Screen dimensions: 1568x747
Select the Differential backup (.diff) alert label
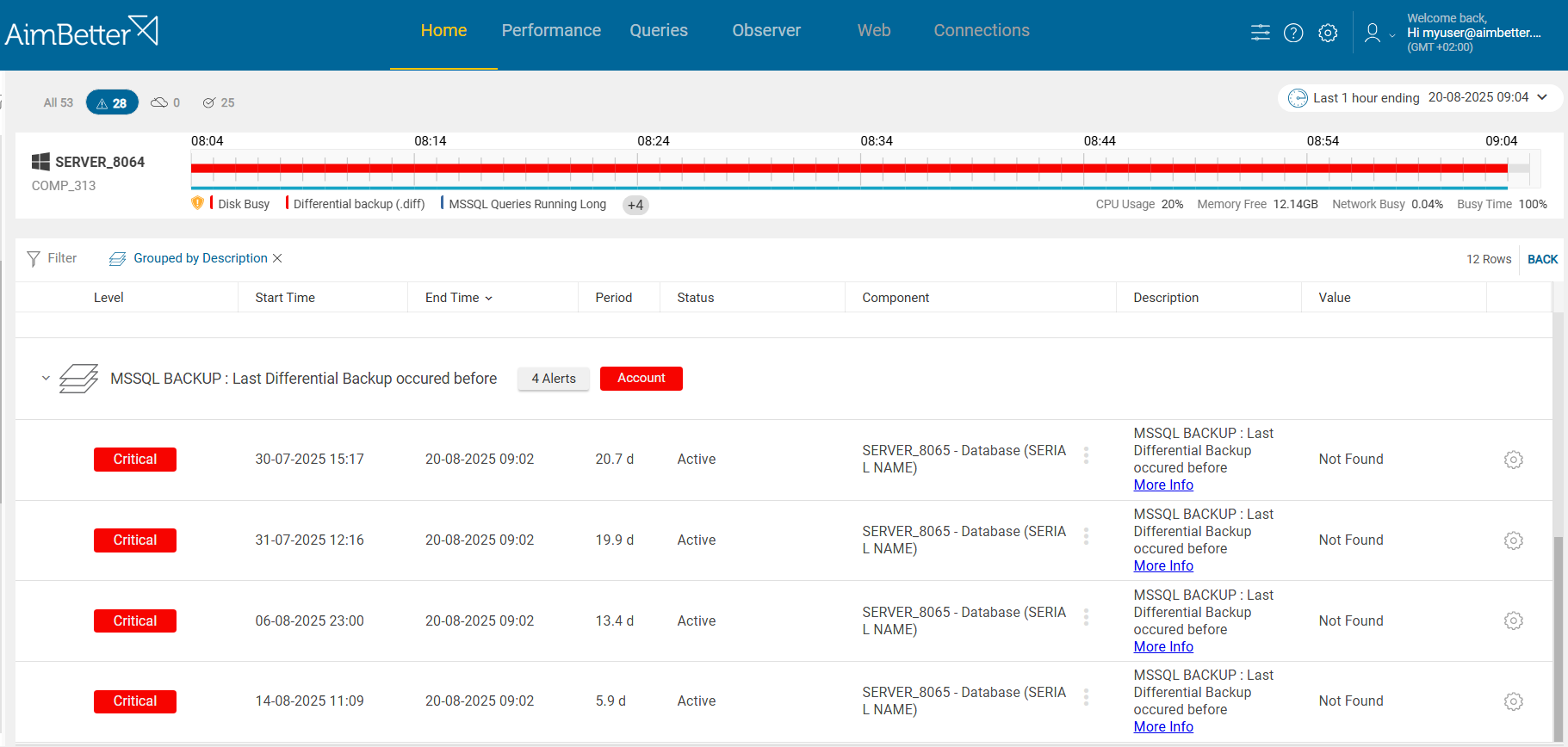click(359, 204)
